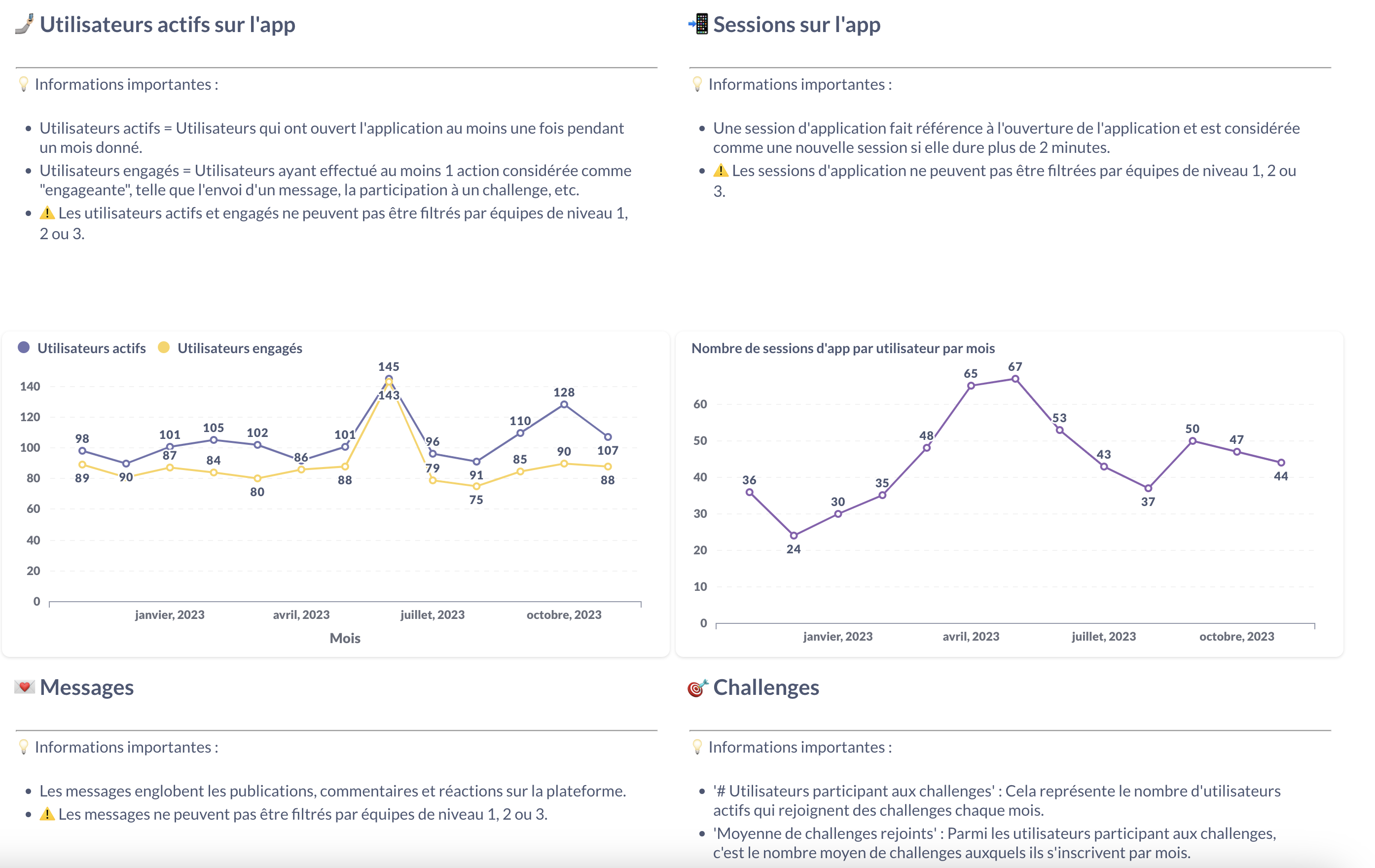This screenshot has width=1375, height=868.
Task: Click the yellow Utilisateurs engagés legend dot
Action: point(164,348)
